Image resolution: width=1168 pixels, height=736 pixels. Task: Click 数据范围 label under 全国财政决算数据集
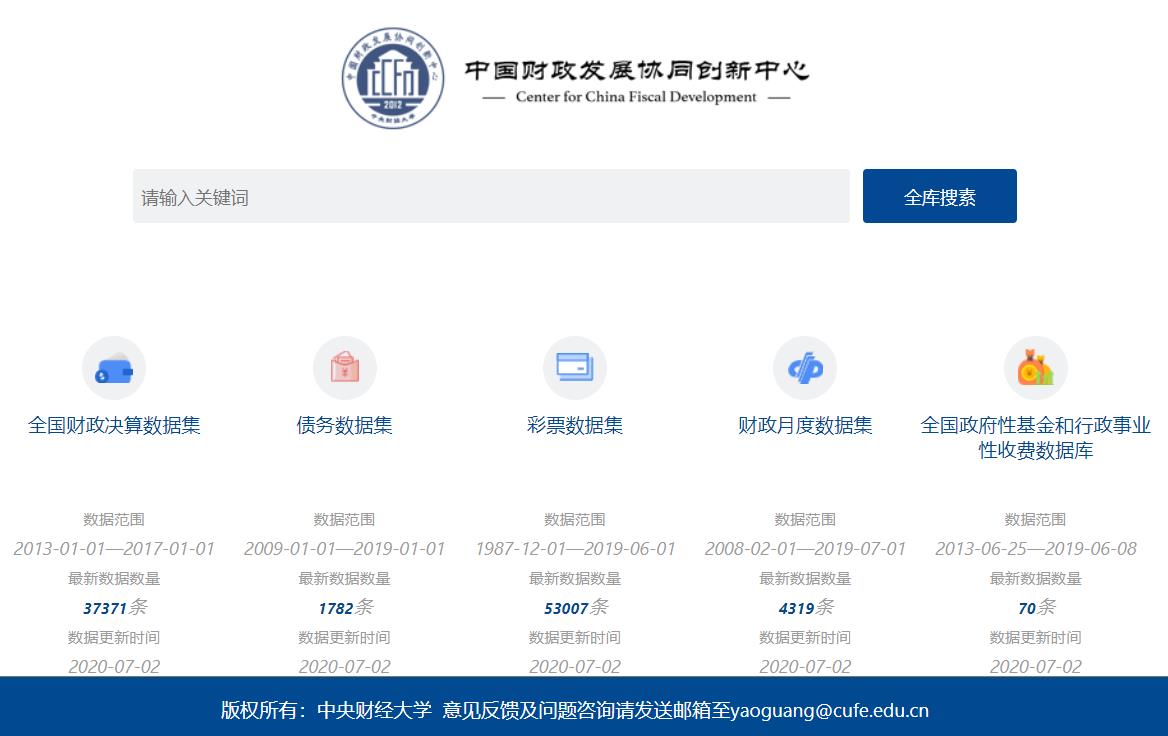coord(114,519)
